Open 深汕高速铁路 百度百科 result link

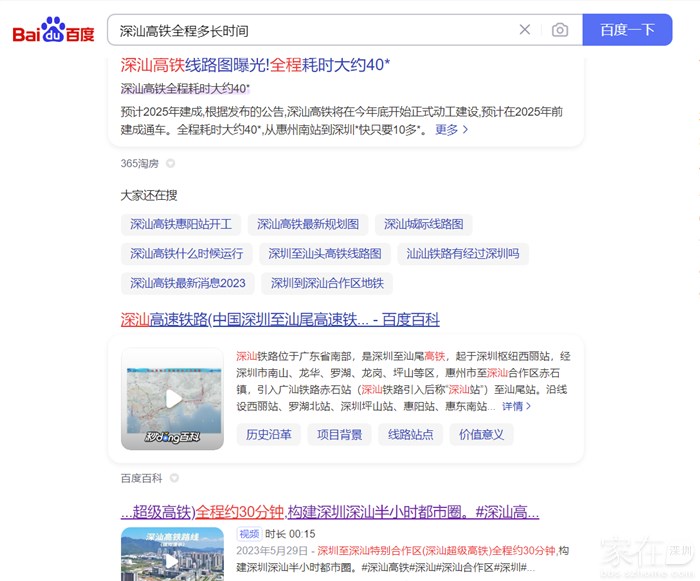pyautogui.click(x=280, y=320)
